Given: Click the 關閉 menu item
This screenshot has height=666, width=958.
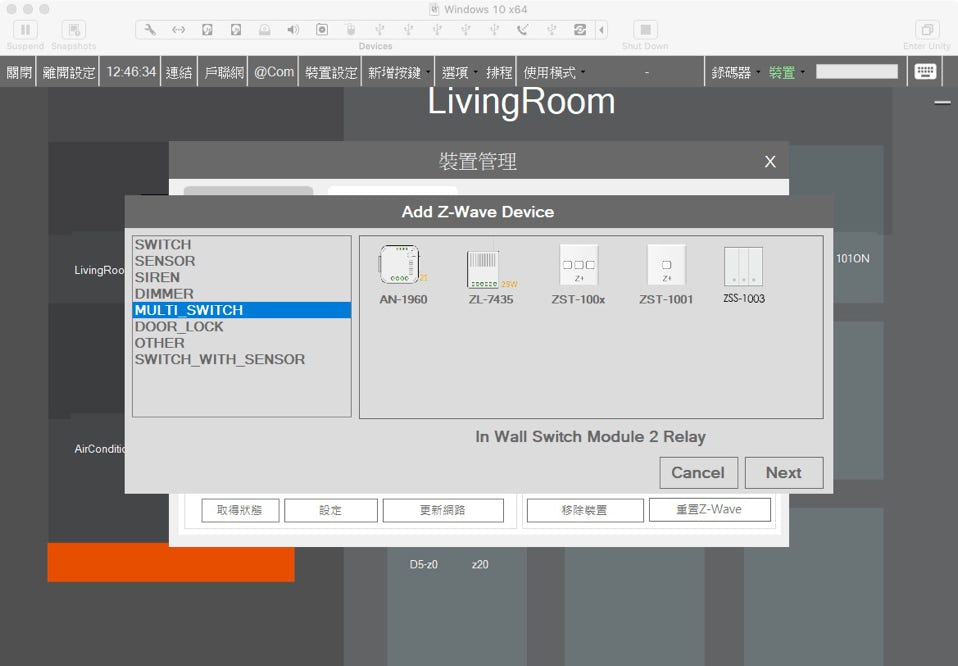Looking at the screenshot, I should pyautogui.click(x=19, y=72).
